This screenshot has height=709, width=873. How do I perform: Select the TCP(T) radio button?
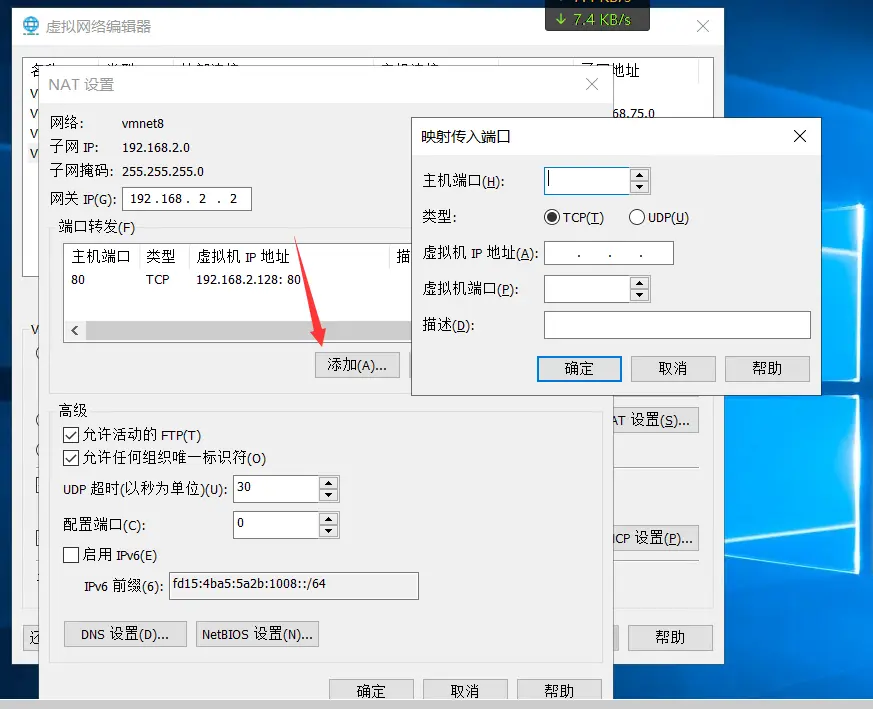(x=552, y=217)
